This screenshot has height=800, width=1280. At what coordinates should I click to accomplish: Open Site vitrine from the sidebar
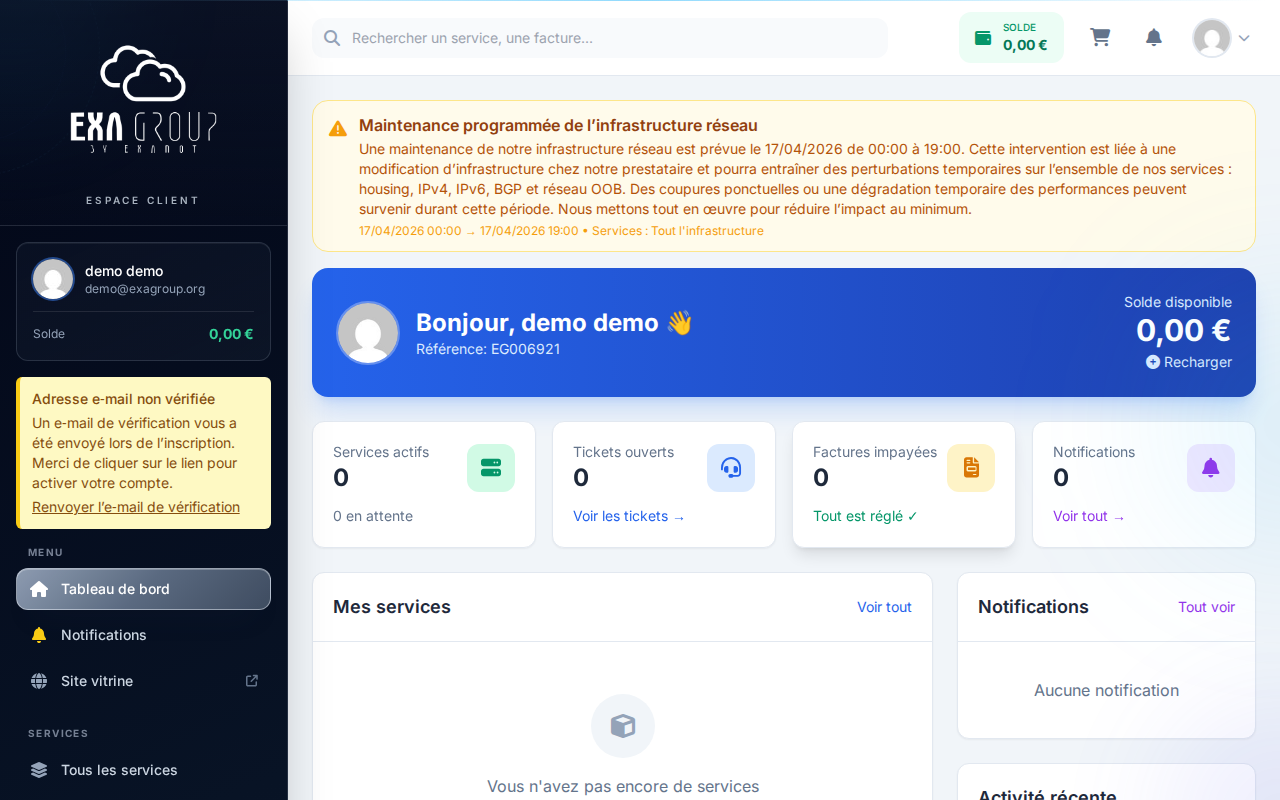(x=143, y=681)
